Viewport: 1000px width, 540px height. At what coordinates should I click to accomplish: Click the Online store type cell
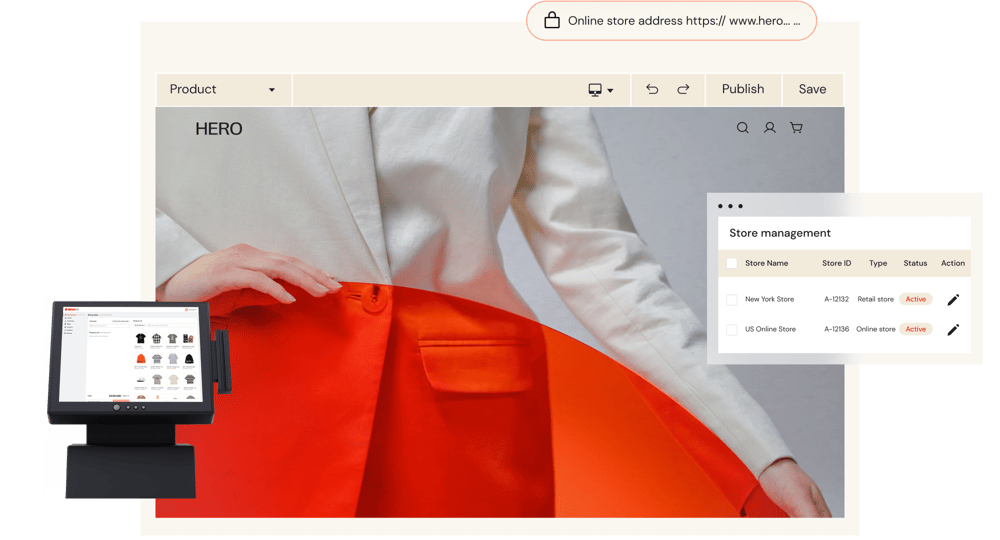[876, 329]
